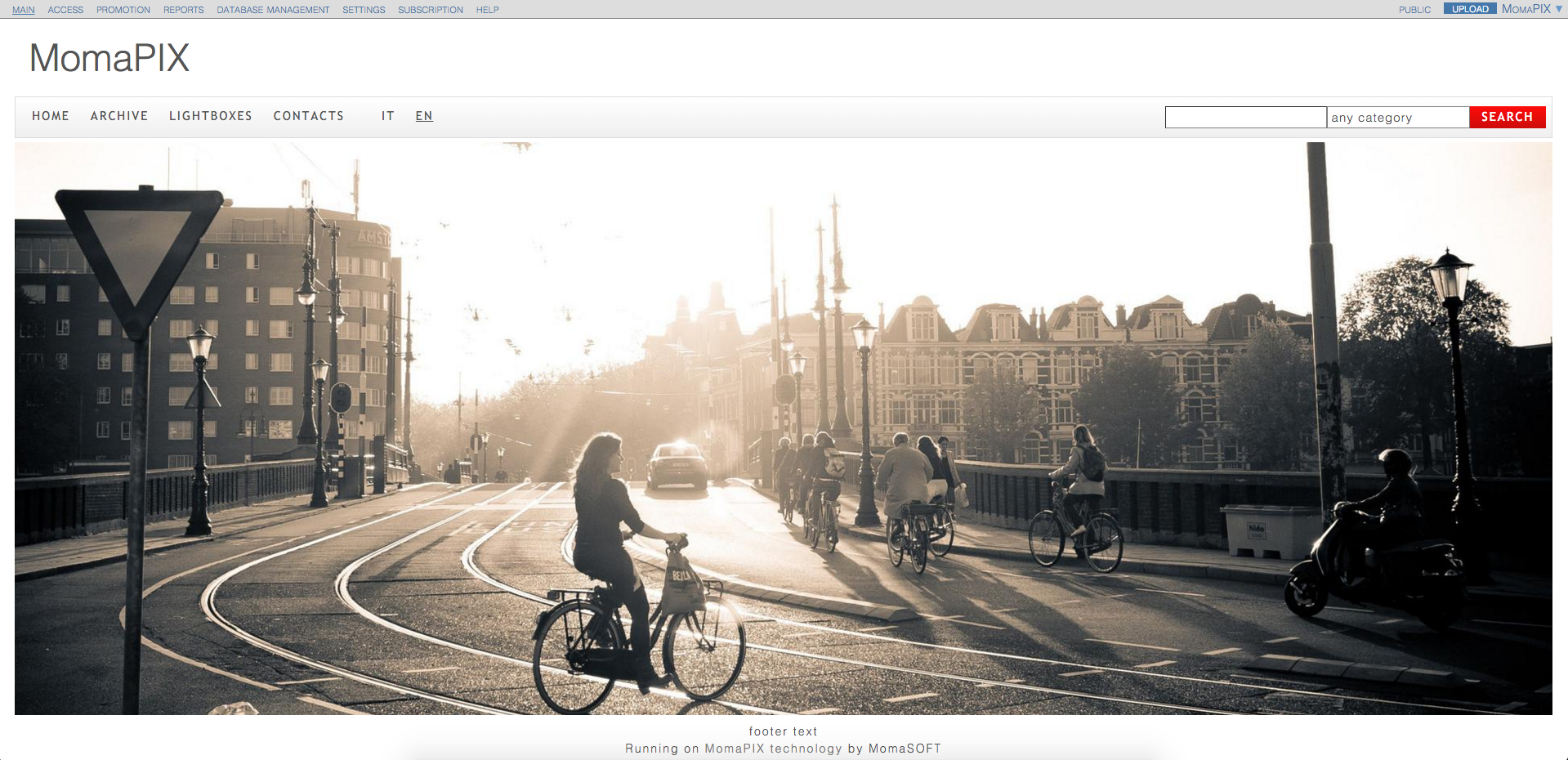
Task: Click the PUBLIC link in top bar
Action: pyautogui.click(x=1415, y=10)
